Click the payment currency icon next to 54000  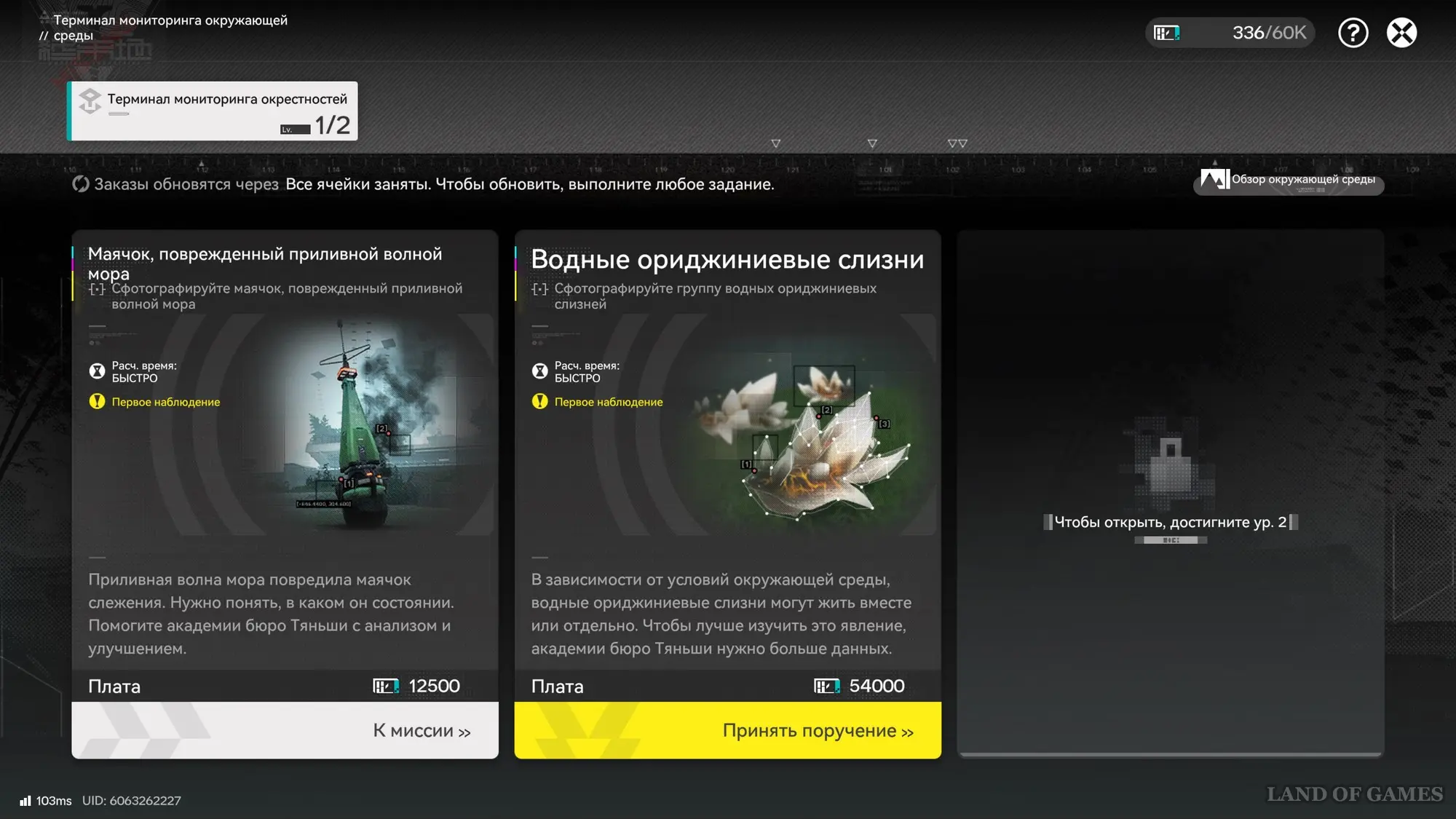826,686
